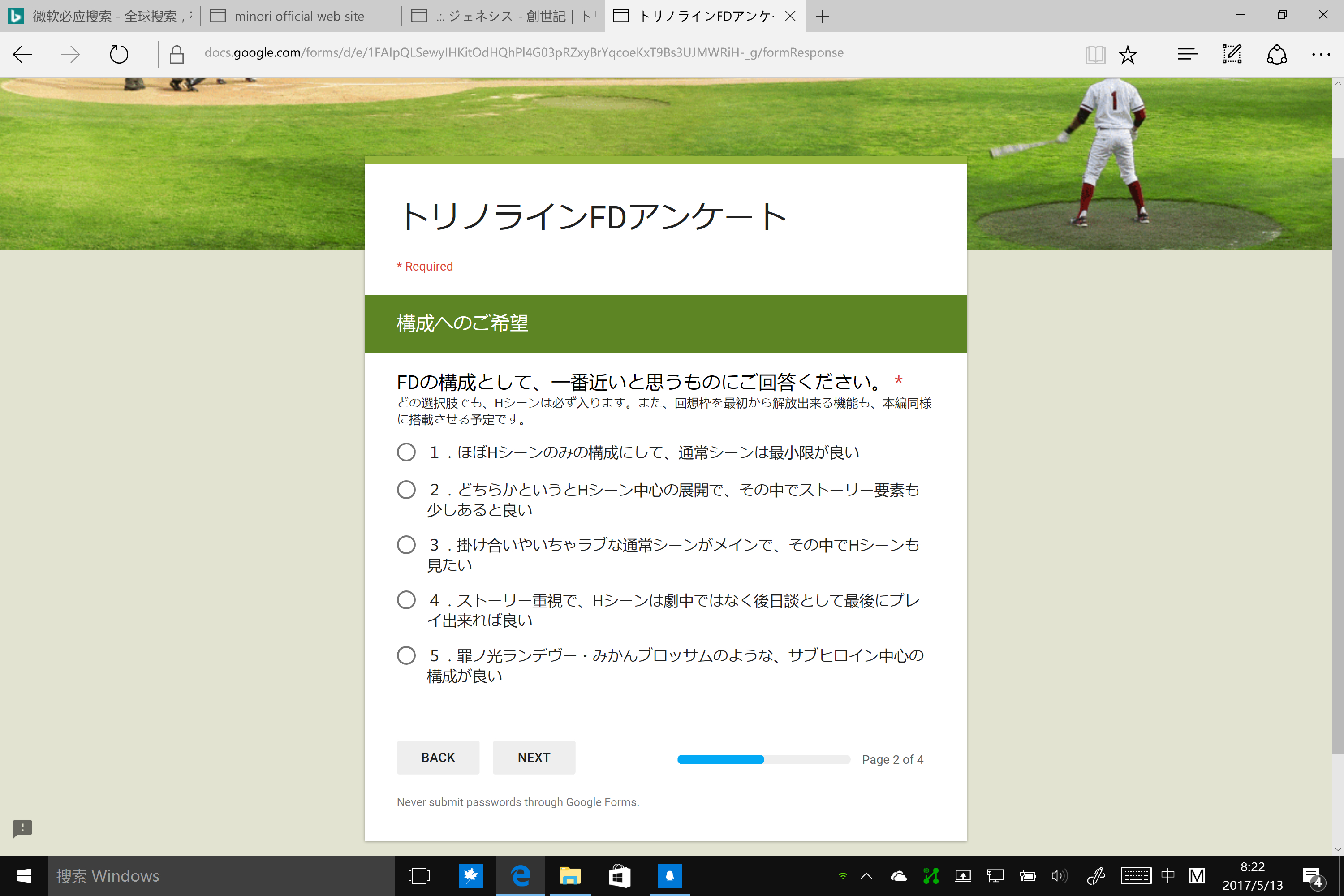Screen dimensions: 1344x896
Task: Switch to minori official web site tab
Action: [301, 16]
